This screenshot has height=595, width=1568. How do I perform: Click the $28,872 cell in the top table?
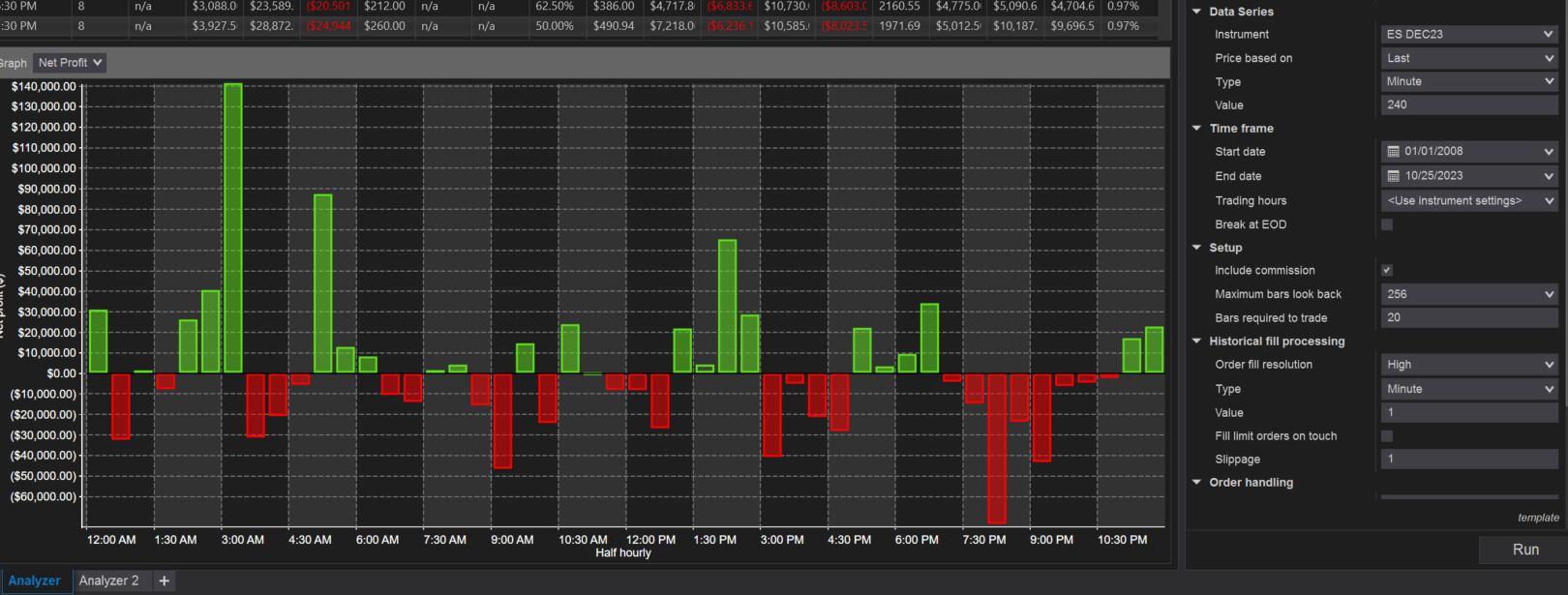coord(272,26)
